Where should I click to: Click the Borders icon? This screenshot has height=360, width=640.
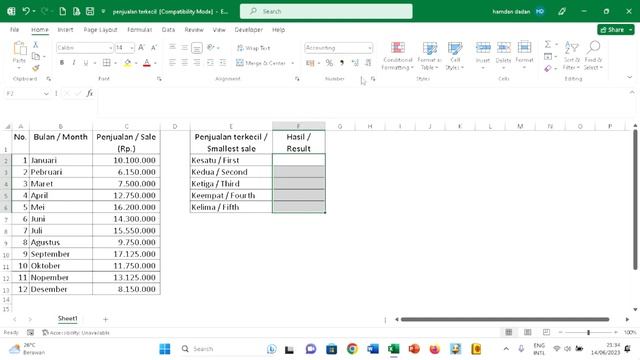[x=107, y=63]
